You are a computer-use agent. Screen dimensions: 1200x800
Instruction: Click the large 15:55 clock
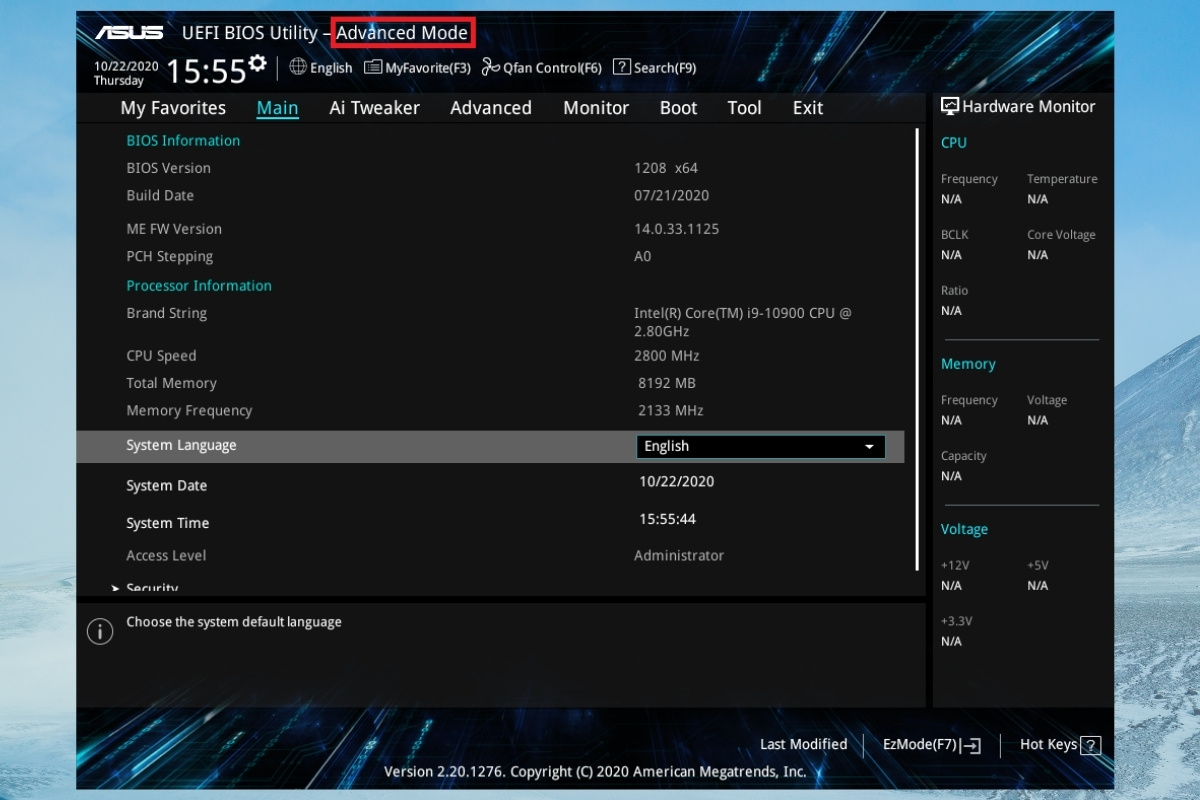(x=206, y=72)
